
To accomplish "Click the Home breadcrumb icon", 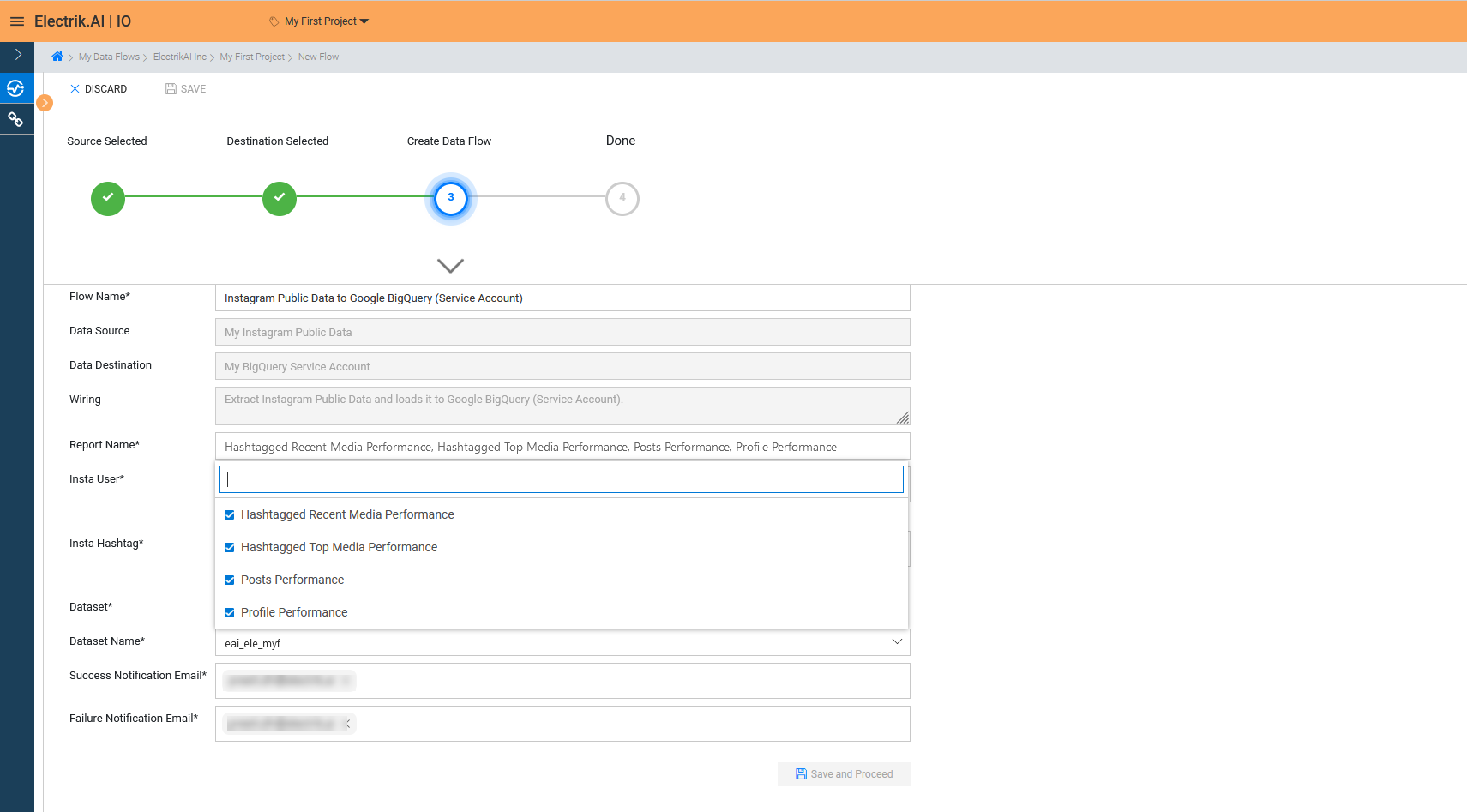I will (x=57, y=57).
